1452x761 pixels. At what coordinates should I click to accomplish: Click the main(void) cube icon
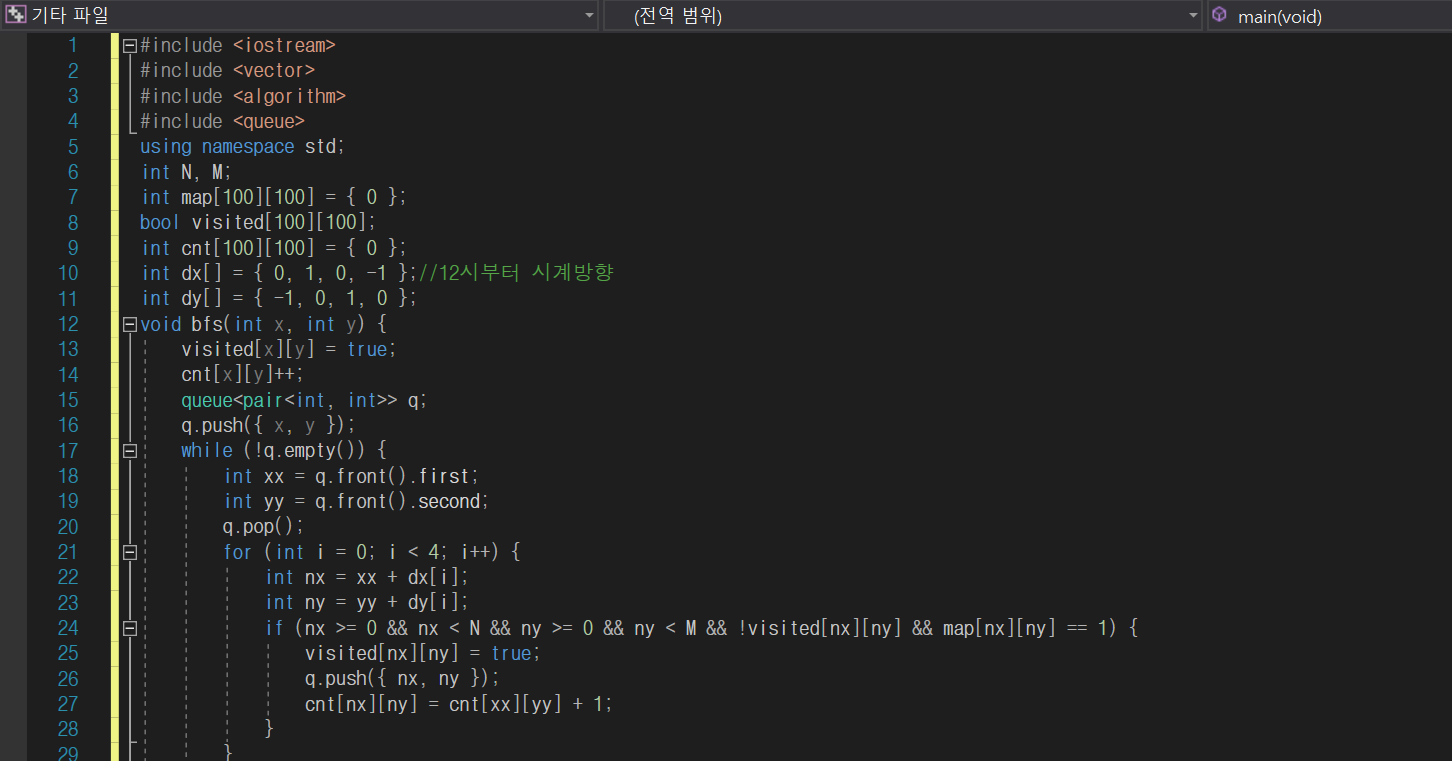tap(1219, 15)
